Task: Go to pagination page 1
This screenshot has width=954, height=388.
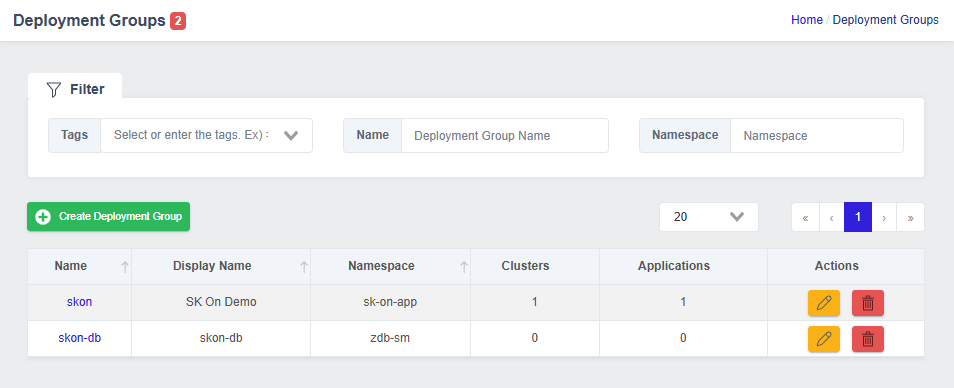Action: 858,217
